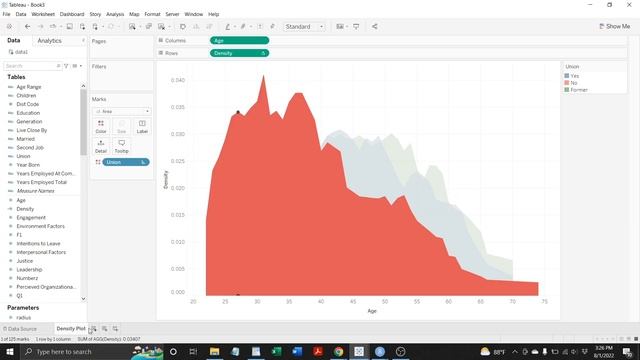Viewport: 640px width, 360px height.
Task: Click the New Story tab icon at bottom
Action: (116, 329)
